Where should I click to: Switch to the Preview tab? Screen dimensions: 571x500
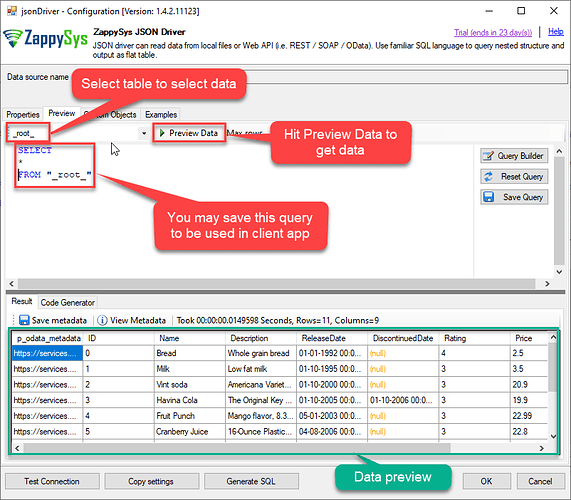[62, 113]
